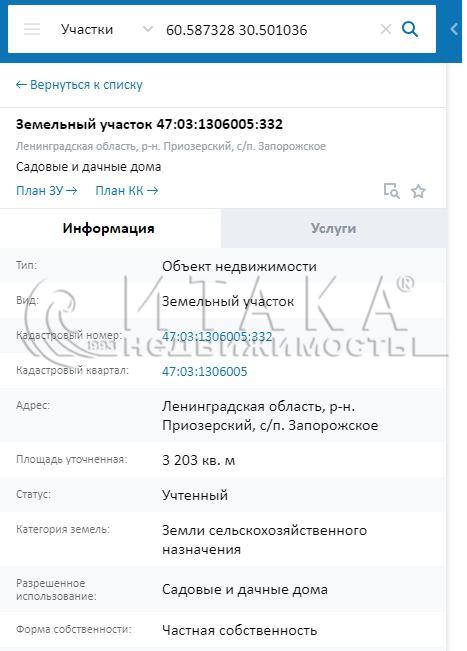Viewport: 467px width, 651px height.
Task: Open the Участки search type dropdown
Action: tap(87, 29)
